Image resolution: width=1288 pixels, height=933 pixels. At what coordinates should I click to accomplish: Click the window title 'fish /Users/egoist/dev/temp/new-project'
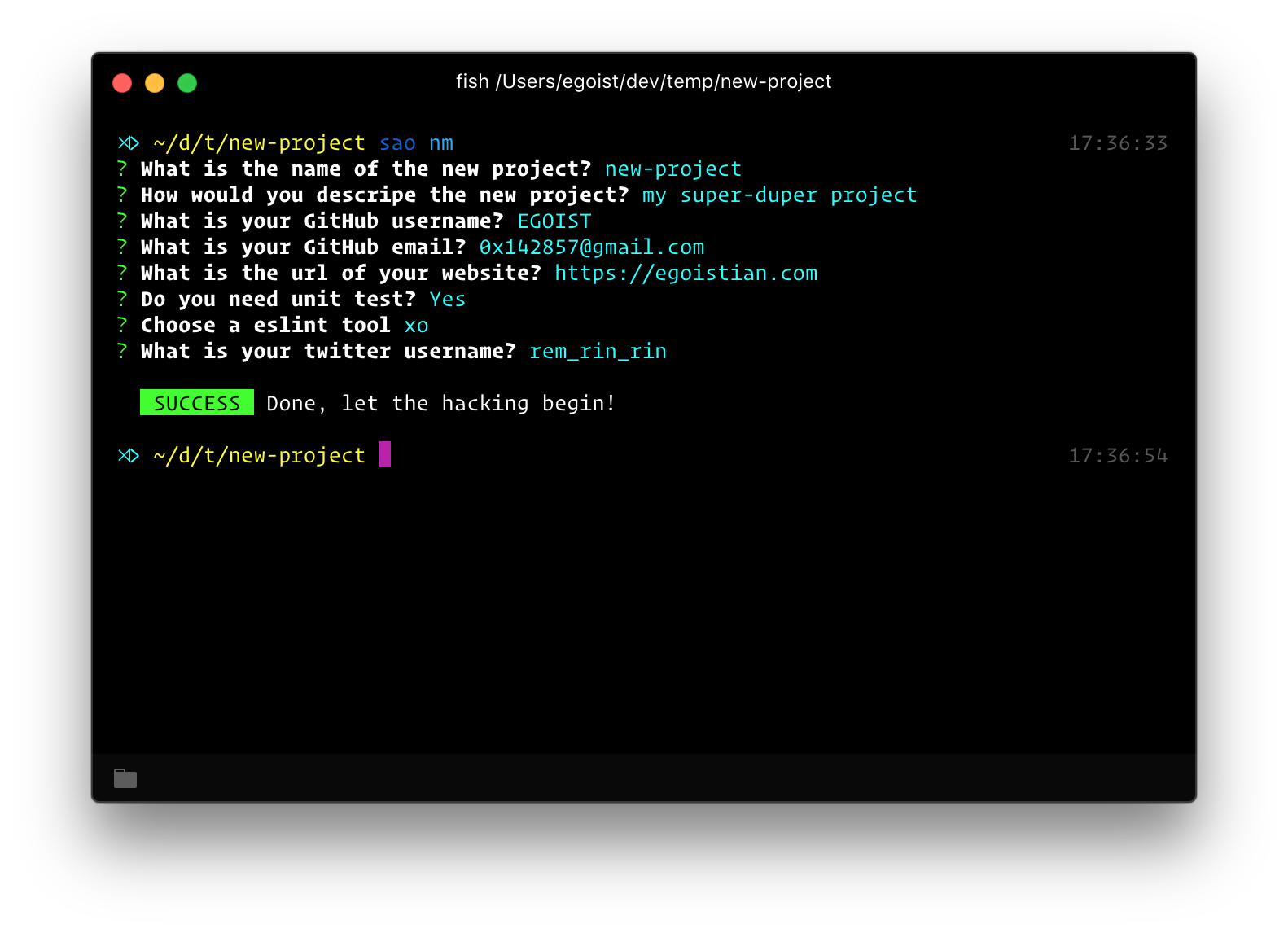coord(643,81)
